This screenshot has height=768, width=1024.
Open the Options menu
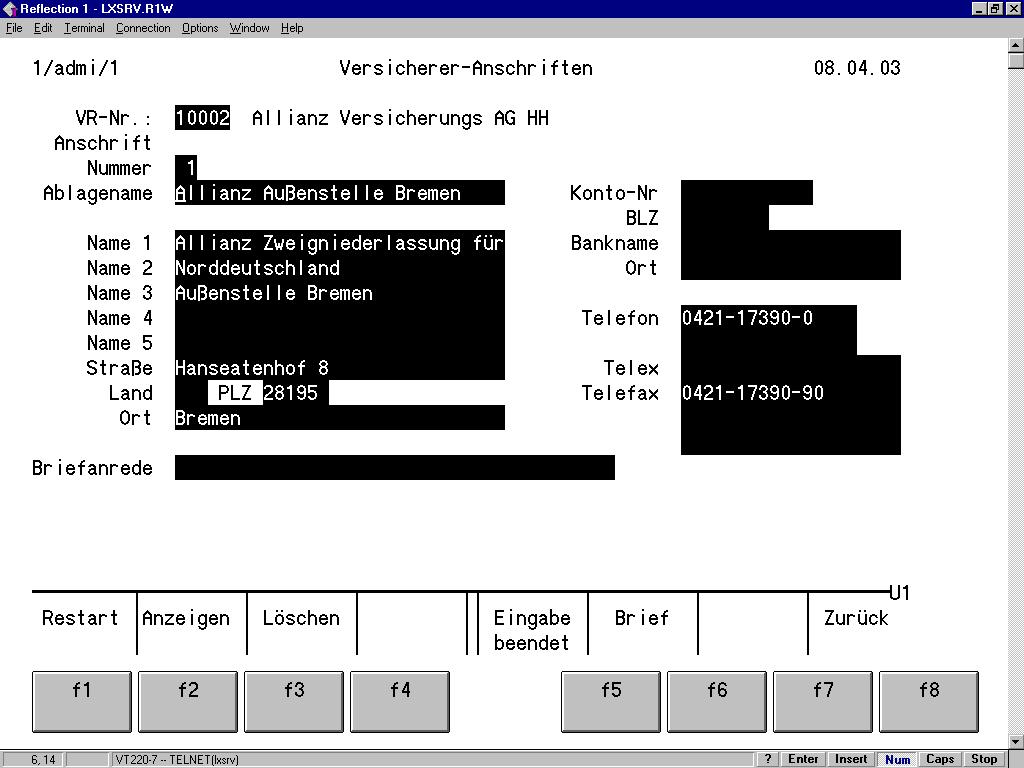click(x=200, y=28)
